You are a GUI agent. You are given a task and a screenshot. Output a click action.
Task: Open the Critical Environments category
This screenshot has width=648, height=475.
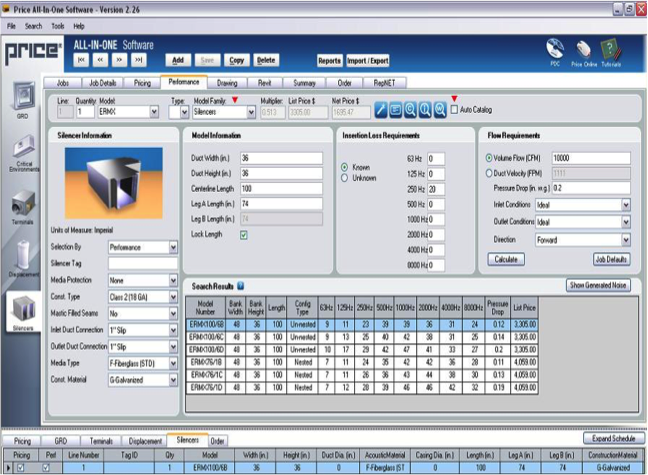click(24, 153)
